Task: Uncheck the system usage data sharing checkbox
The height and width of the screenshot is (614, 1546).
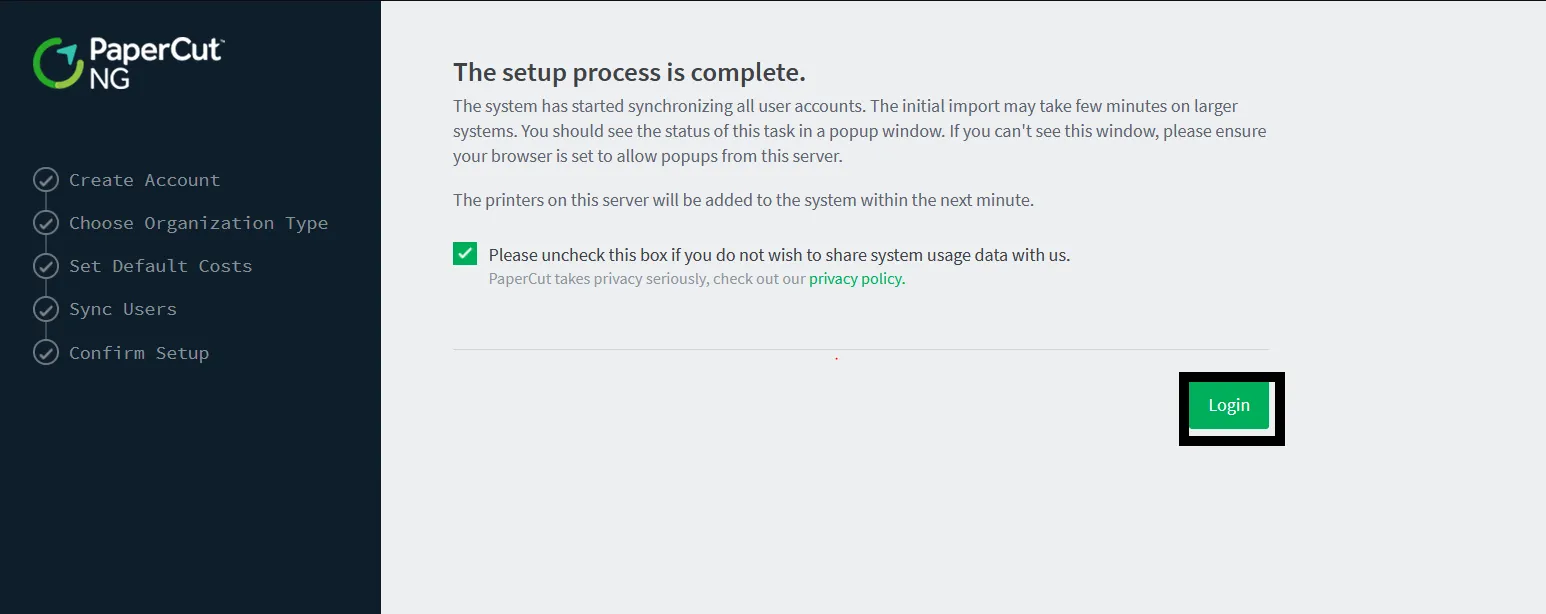Action: point(464,253)
